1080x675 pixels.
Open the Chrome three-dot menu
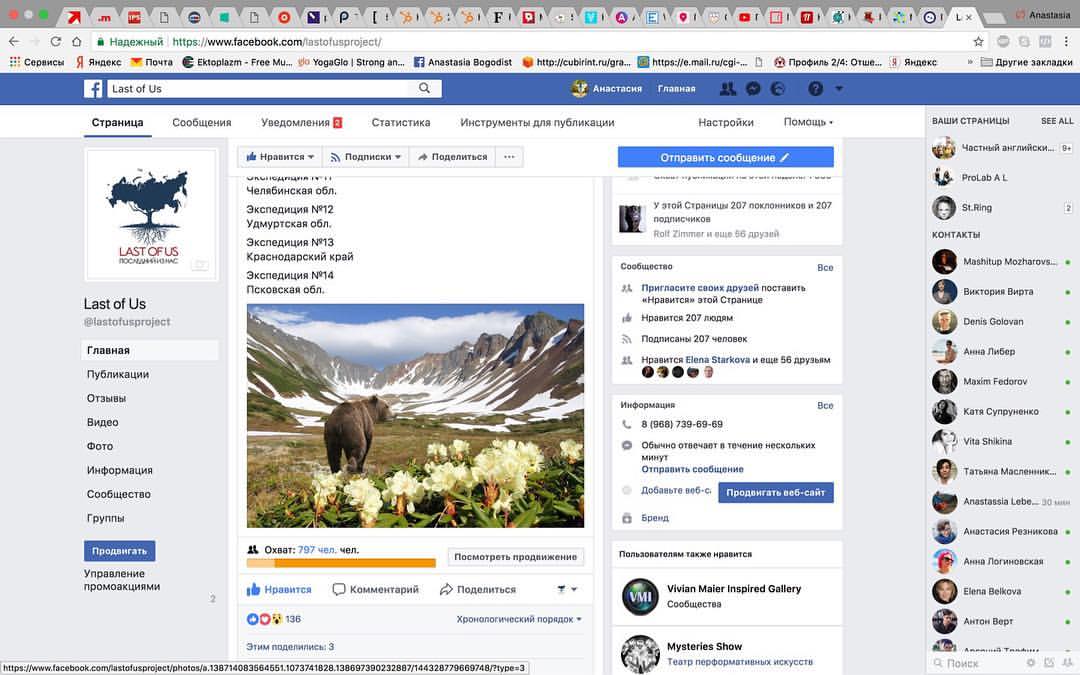[1066, 41]
